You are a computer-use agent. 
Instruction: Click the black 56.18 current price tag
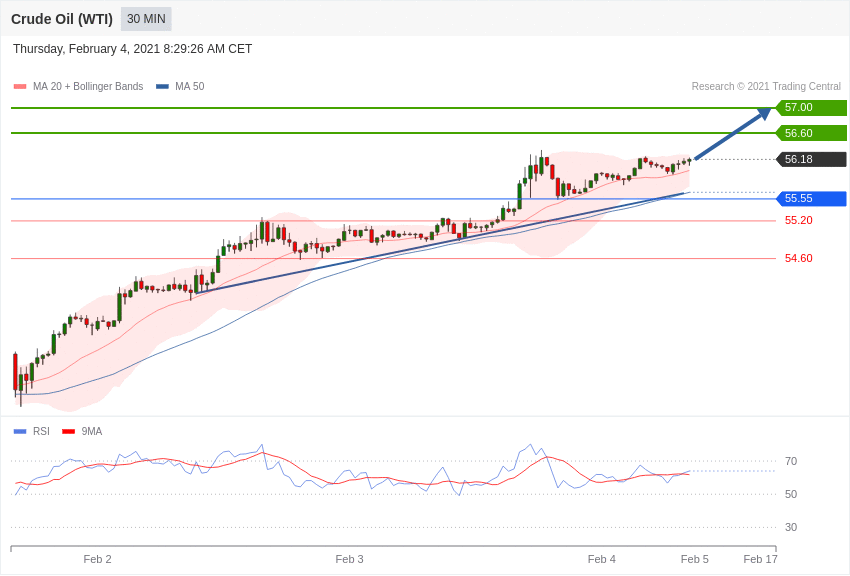811,159
